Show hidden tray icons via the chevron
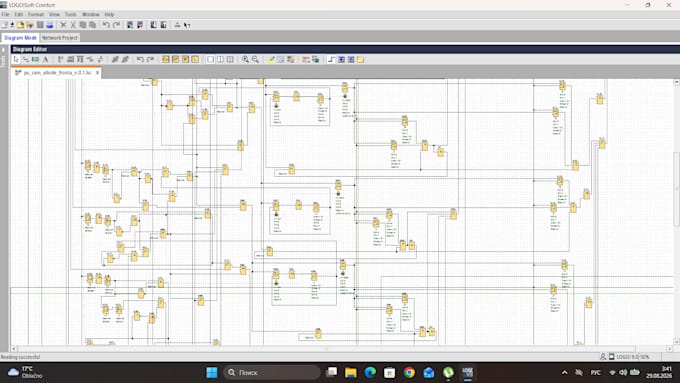The width and height of the screenshot is (680, 383). tap(564, 373)
